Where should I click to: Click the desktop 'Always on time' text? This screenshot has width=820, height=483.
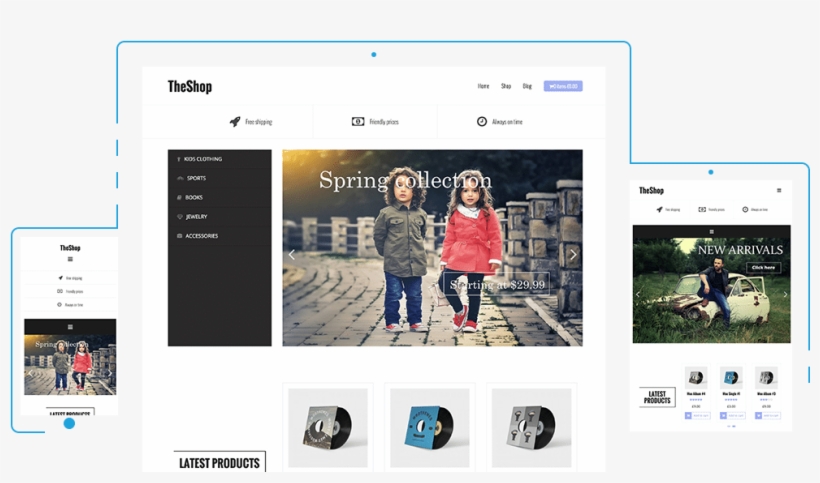507,122
